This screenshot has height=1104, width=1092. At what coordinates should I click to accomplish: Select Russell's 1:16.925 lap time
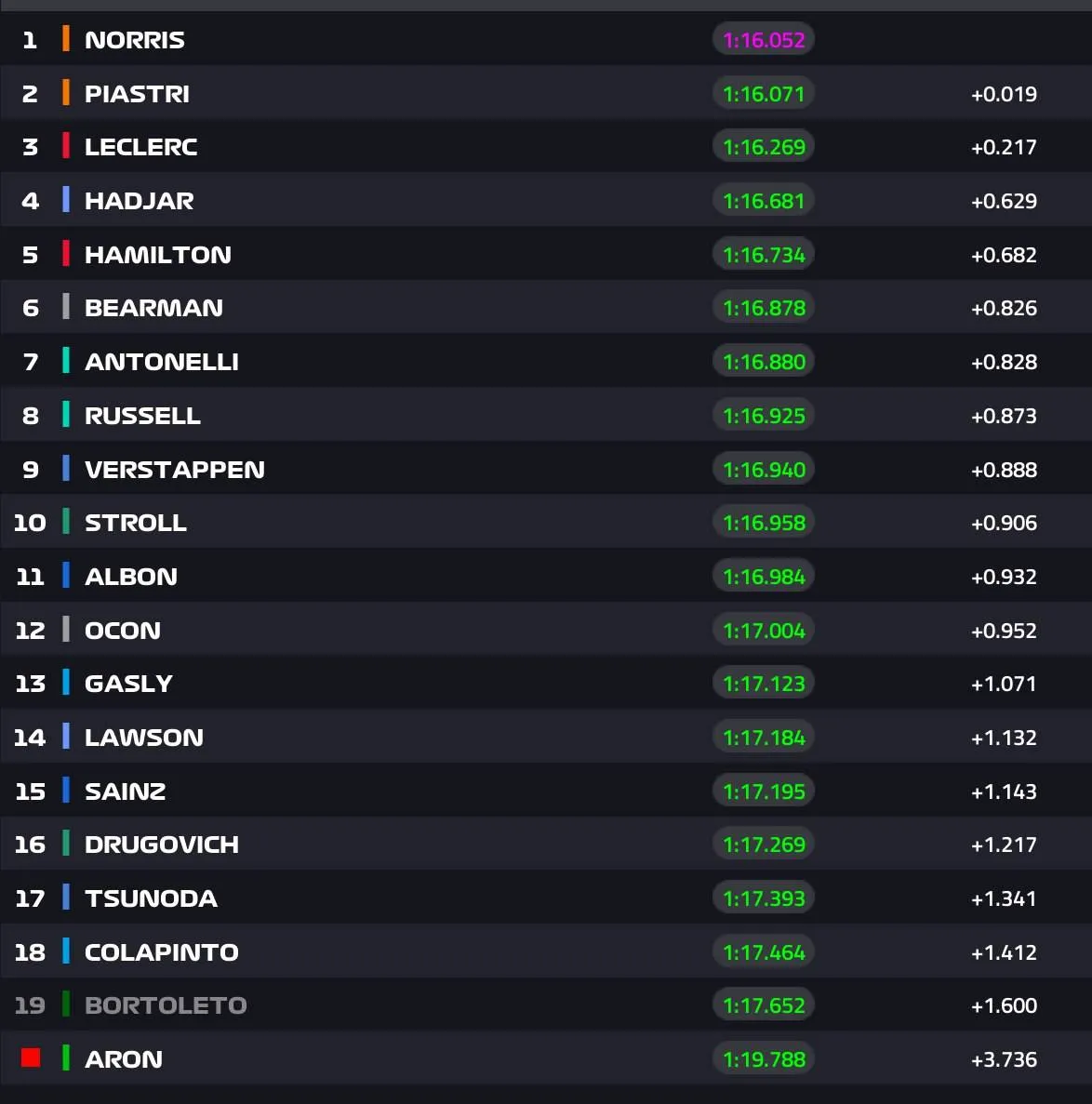pos(764,416)
